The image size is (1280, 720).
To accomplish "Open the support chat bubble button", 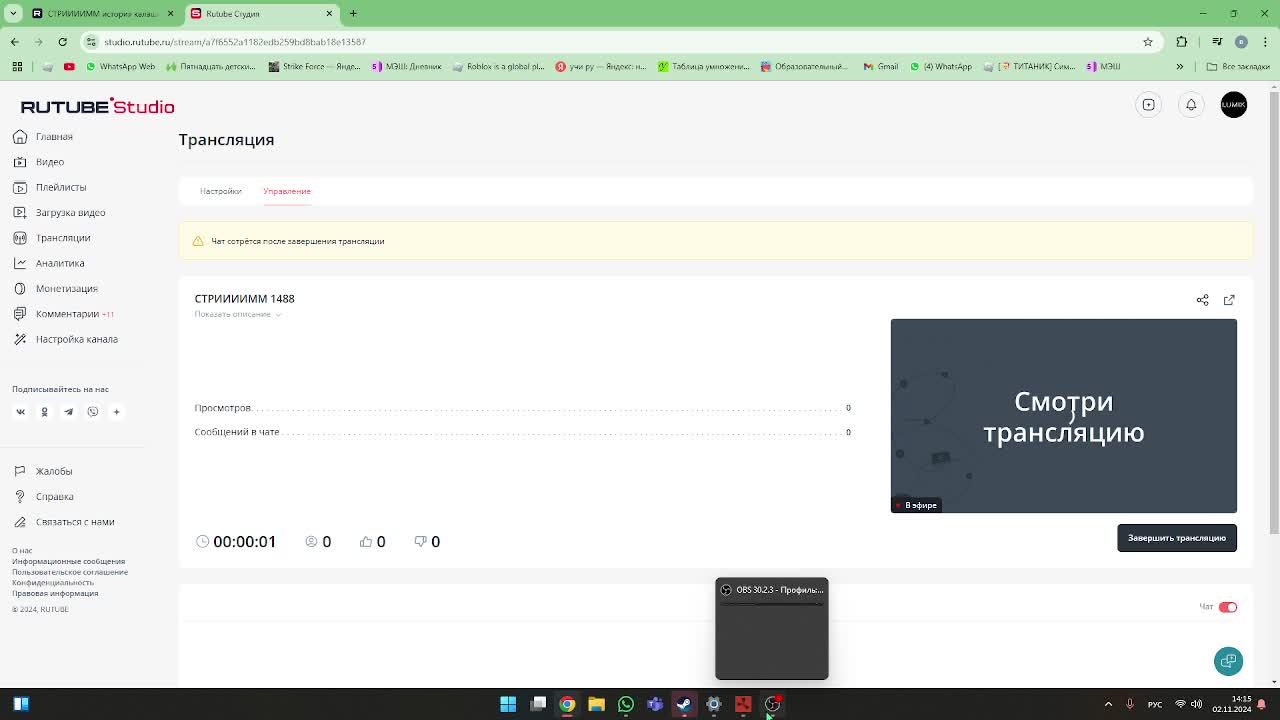I will pyautogui.click(x=1229, y=661).
